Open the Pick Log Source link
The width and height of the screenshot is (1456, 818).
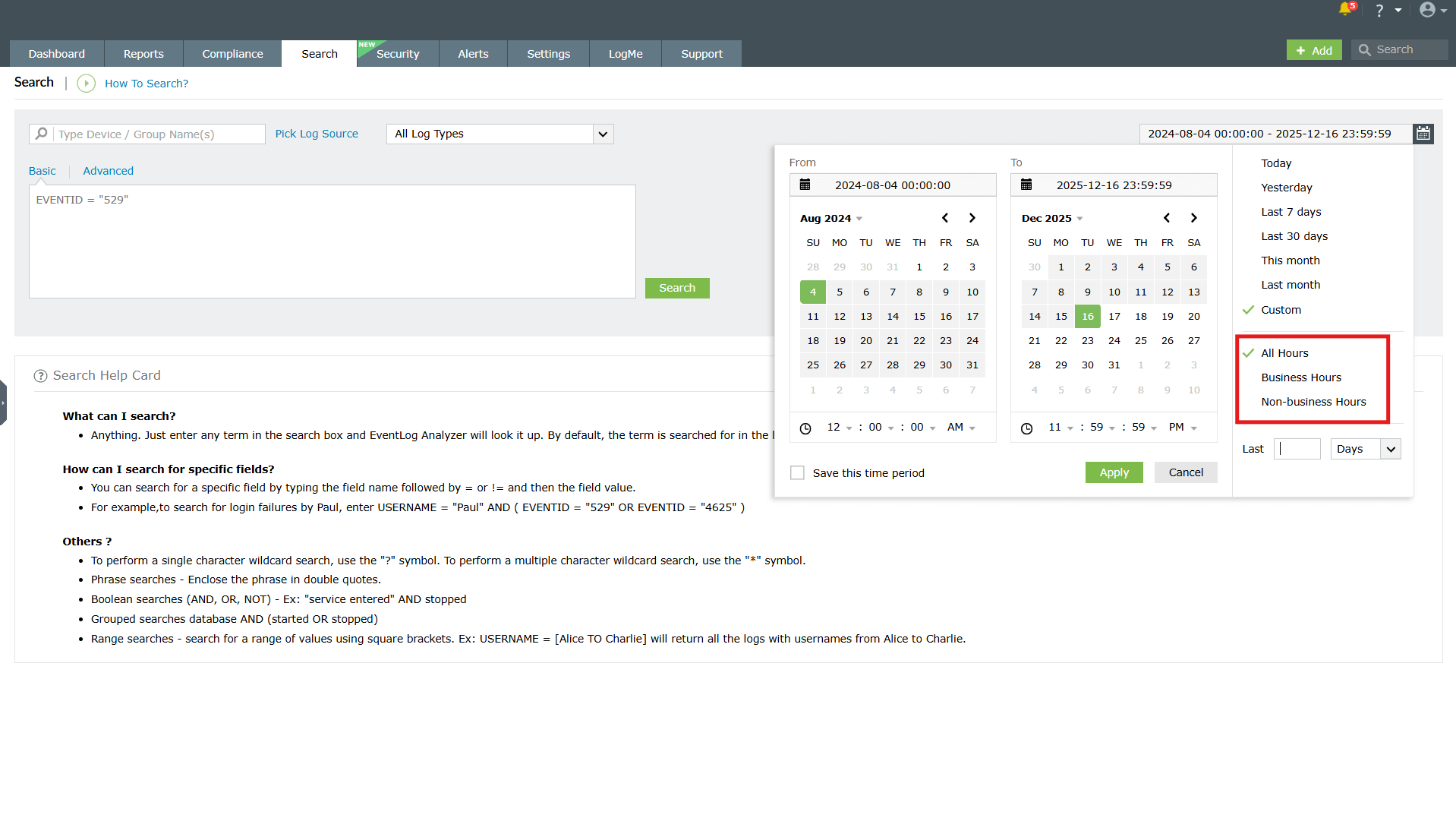click(317, 134)
